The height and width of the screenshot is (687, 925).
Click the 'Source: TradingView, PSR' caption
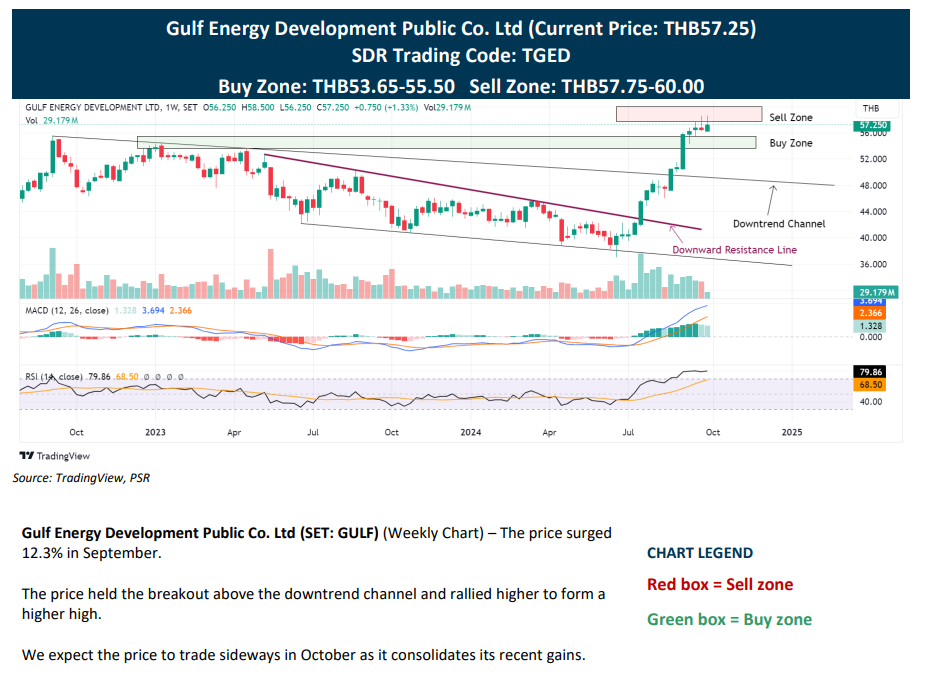[x=81, y=478]
